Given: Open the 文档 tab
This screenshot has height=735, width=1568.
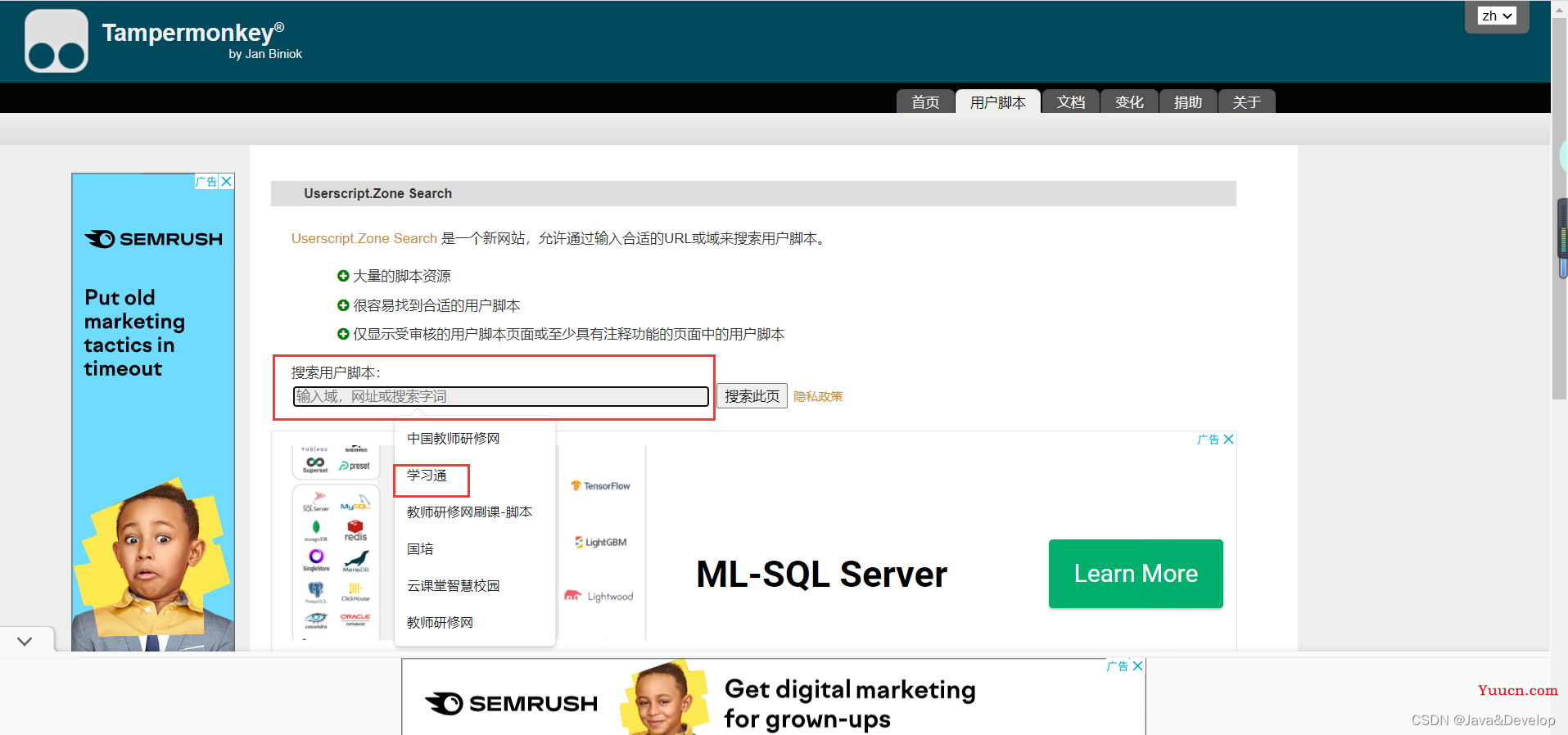Looking at the screenshot, I should (1070, 101).
